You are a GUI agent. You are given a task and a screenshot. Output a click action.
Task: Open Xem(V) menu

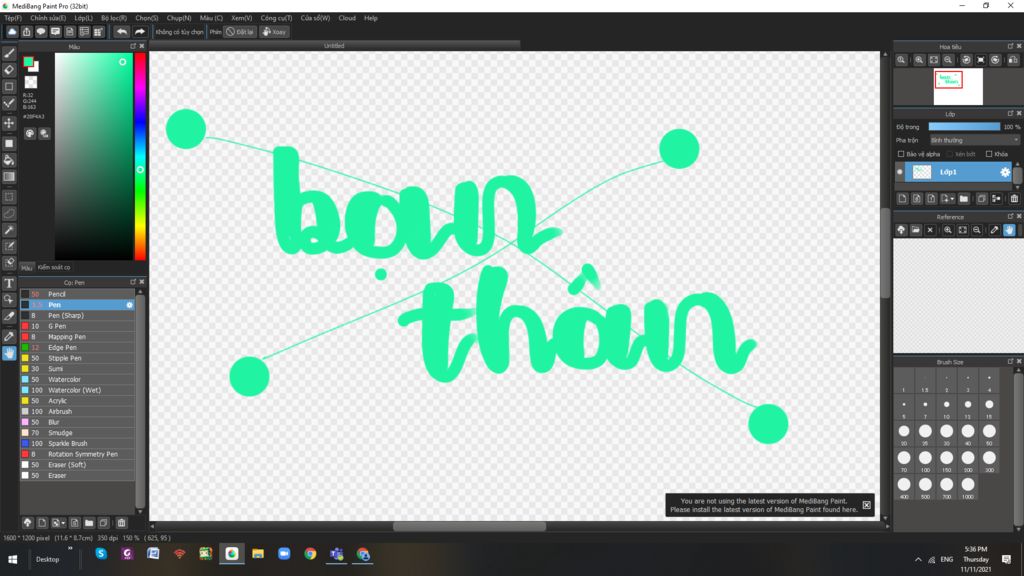(x=242, y=18)
